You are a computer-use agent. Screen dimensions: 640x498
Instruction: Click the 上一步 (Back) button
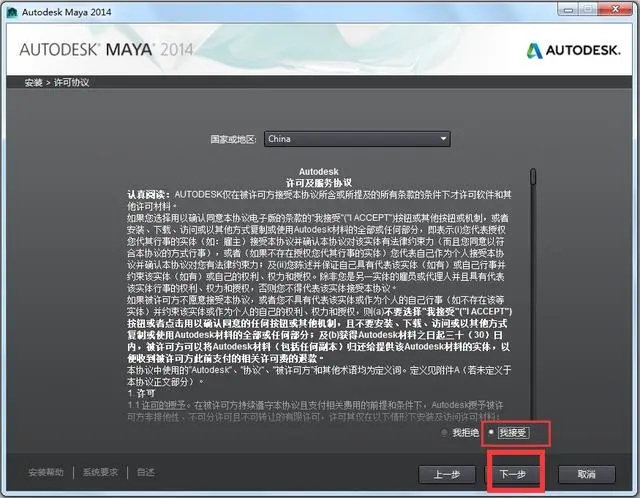coord(447,474)
